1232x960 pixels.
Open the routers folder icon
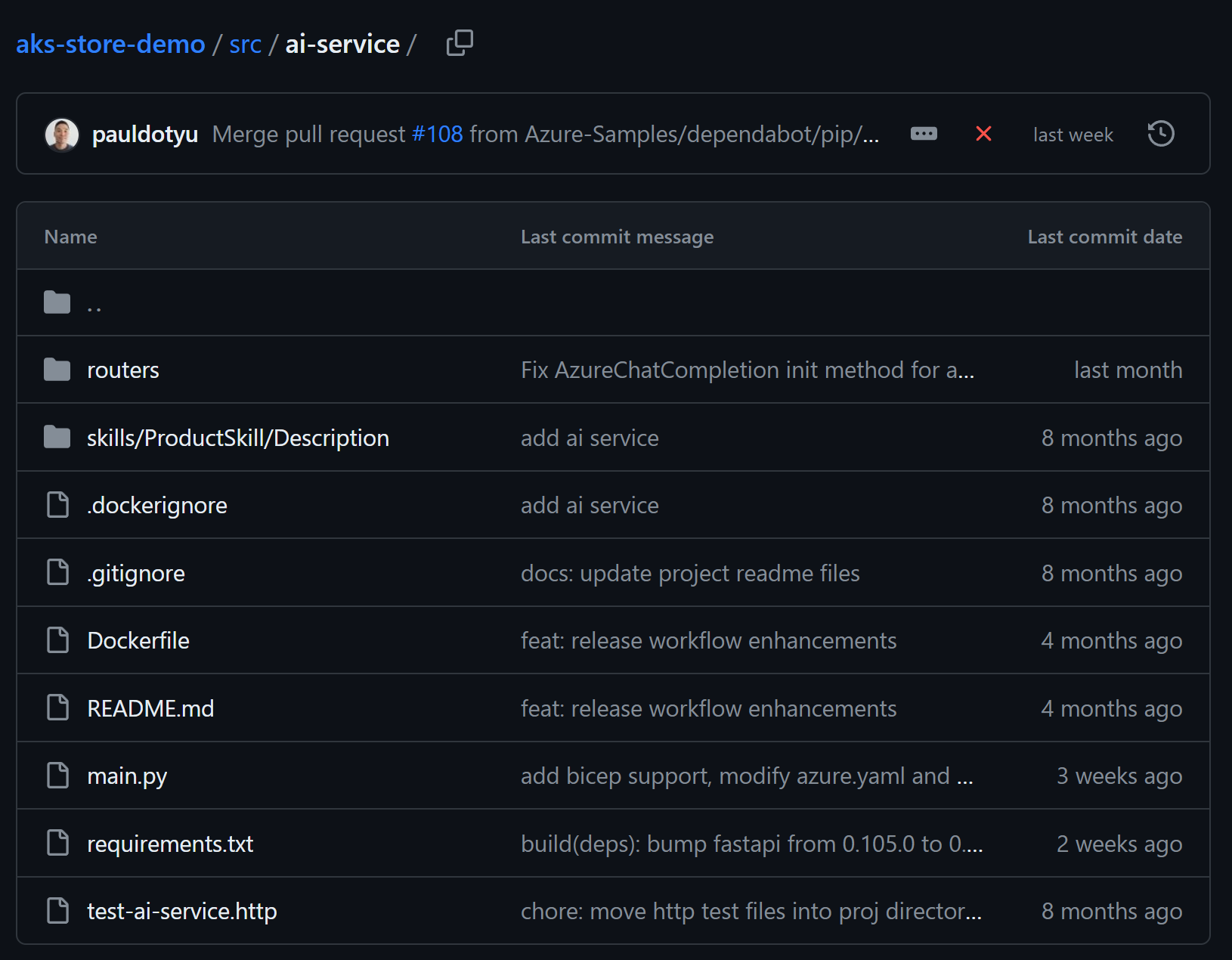(x=57, y=370)
